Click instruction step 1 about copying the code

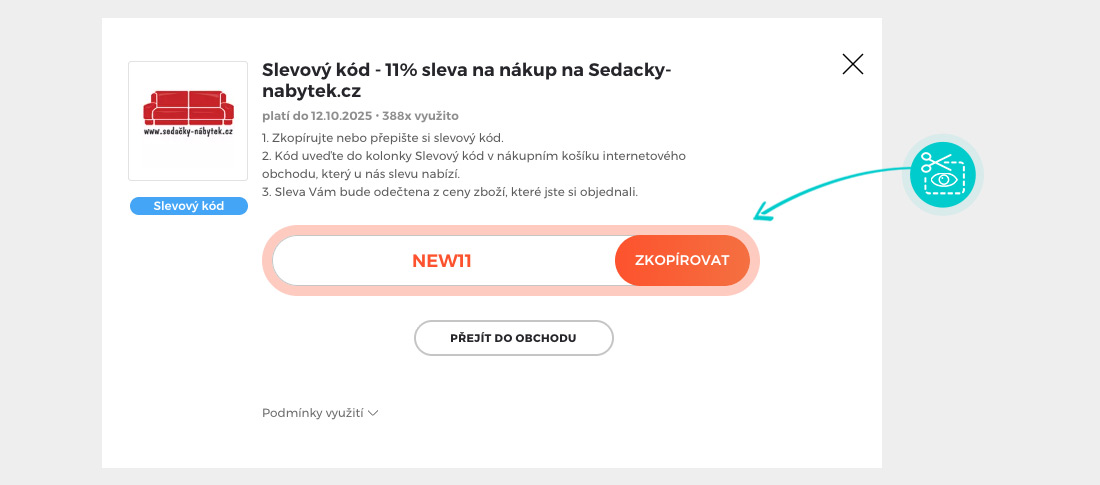(x=383, y=137)
